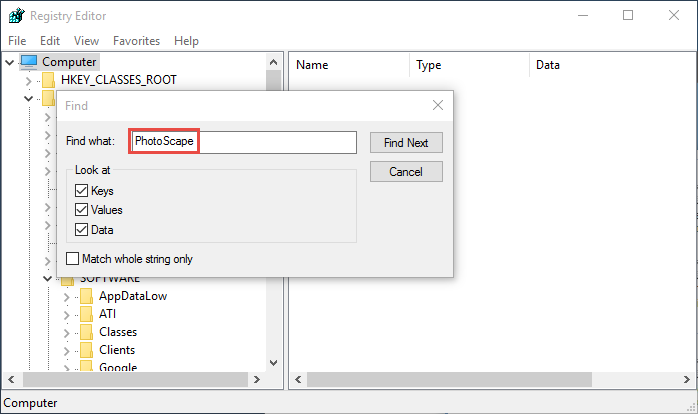The width and height of the screenshot is (698, 414).
Task: Maximize the Registry Editor window
Action: (628, 15)
